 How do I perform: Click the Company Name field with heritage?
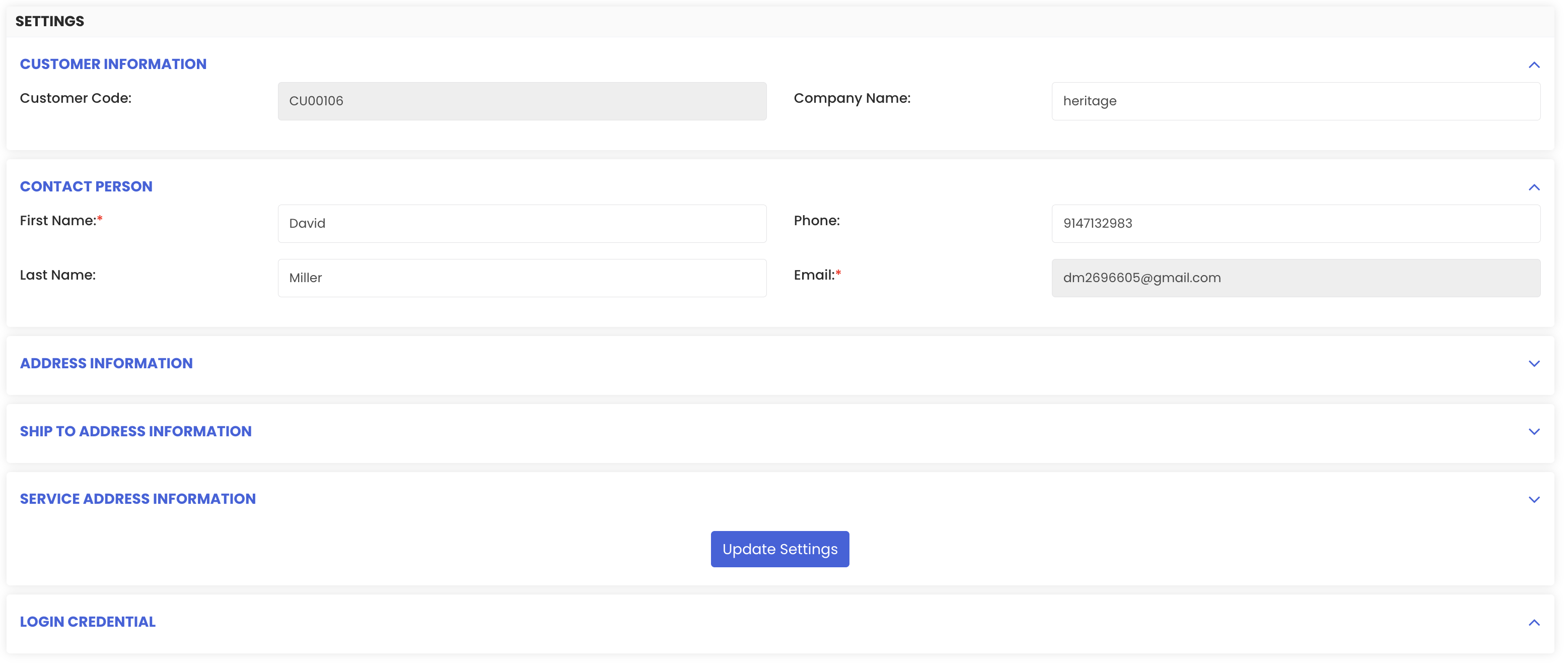point(1295,101)
